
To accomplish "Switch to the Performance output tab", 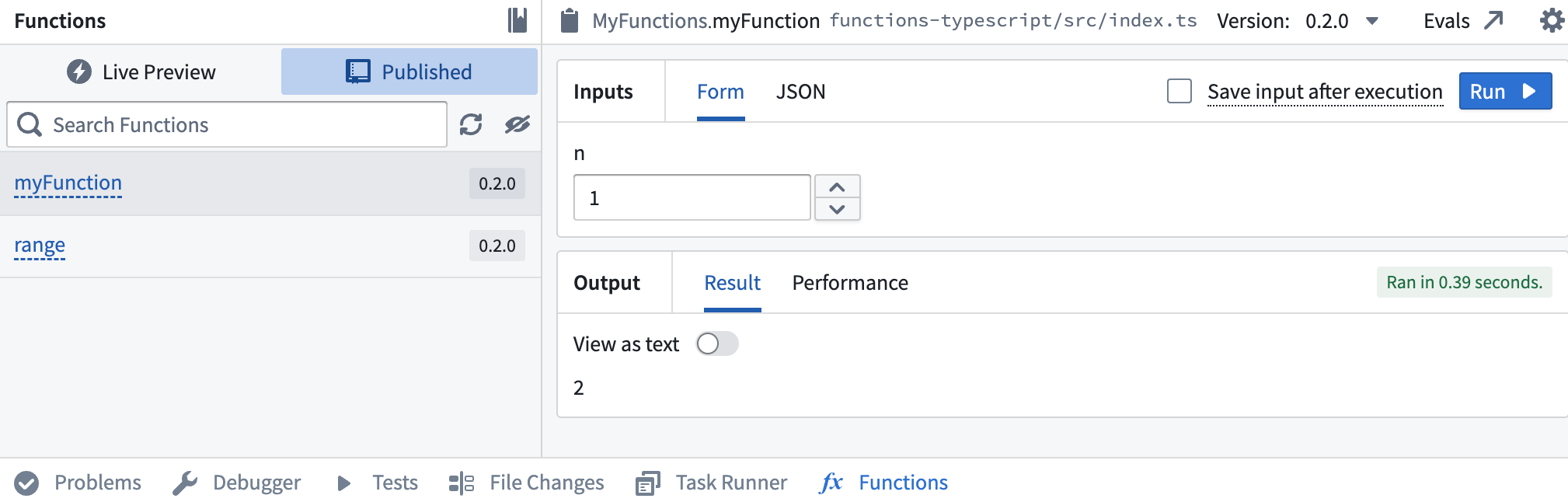I will [849, 283].
